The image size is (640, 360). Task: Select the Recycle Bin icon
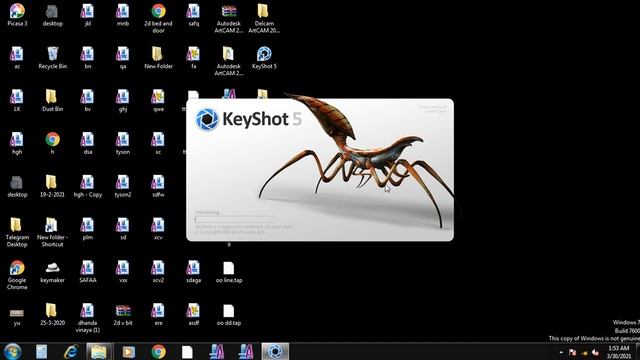[52, 58]
